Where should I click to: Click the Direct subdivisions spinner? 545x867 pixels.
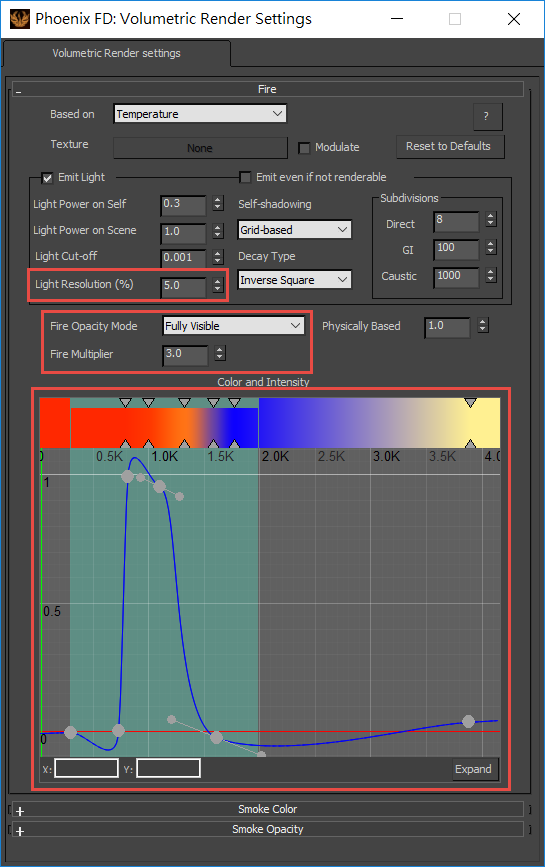click(491, 220)
